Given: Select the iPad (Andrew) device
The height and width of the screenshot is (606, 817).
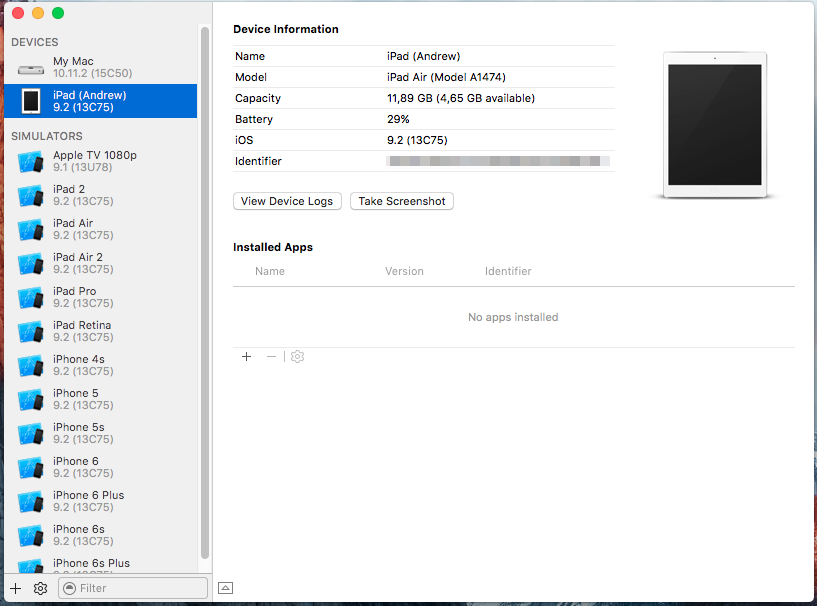Looking at the screenshot, I should tap(101, 101).
